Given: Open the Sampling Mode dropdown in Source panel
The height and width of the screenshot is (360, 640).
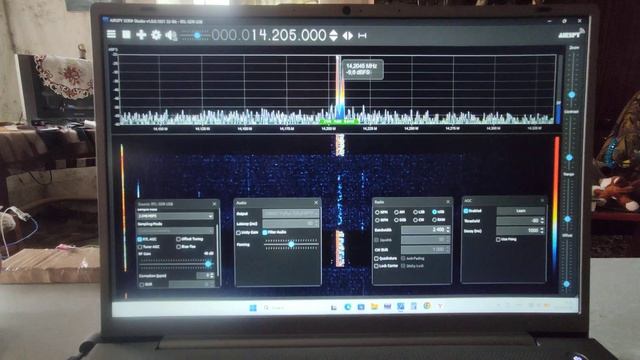Looking at the screenshot, I should tap(176, 231).
